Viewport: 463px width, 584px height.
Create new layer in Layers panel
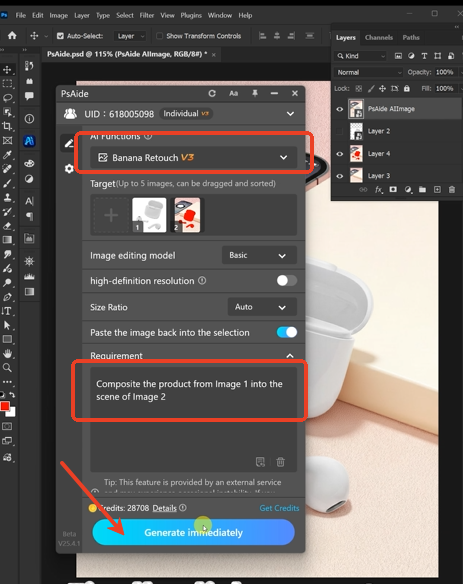click(x=437, y=190)
